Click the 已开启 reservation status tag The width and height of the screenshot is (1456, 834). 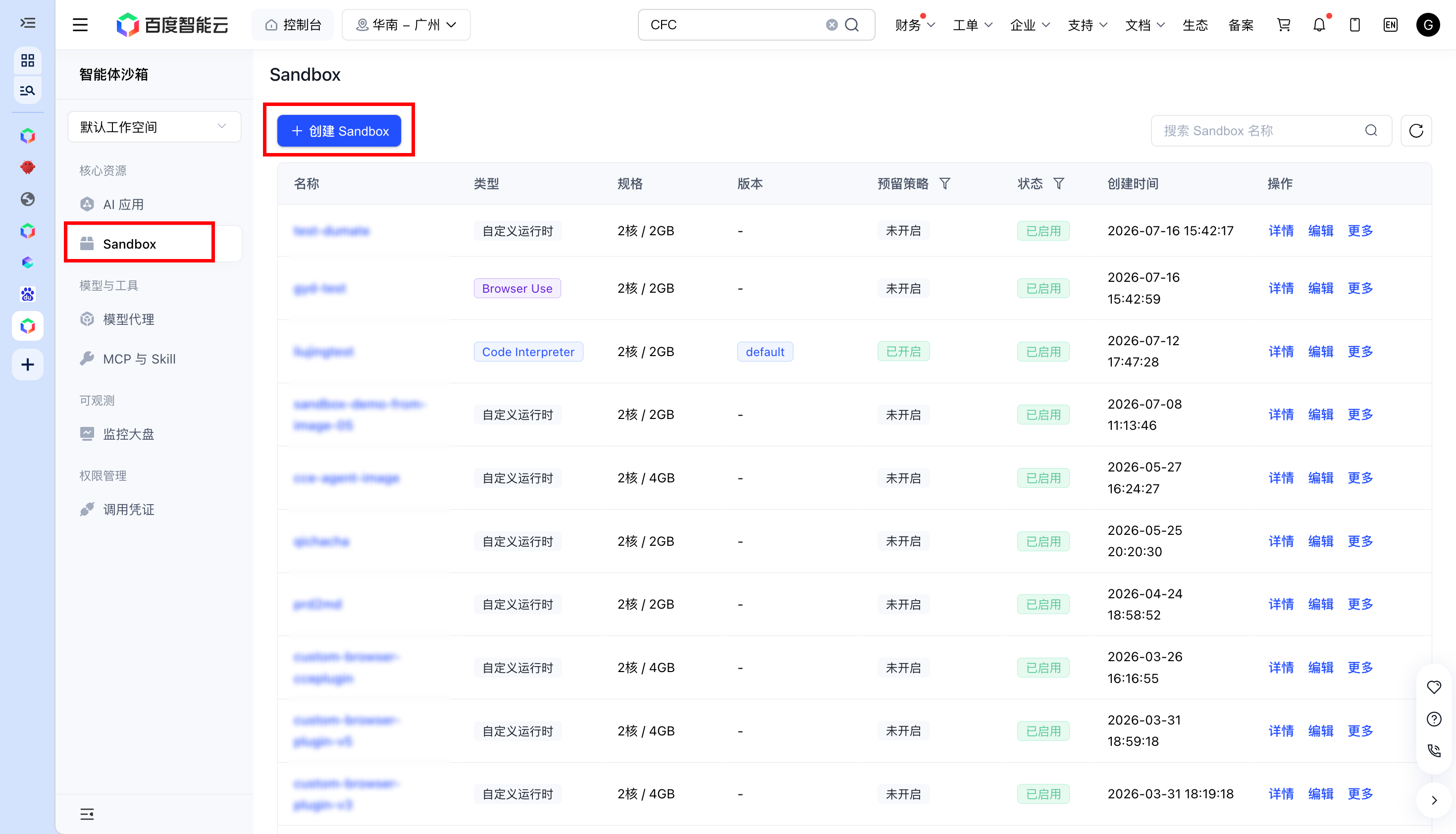tap(903, 351)
